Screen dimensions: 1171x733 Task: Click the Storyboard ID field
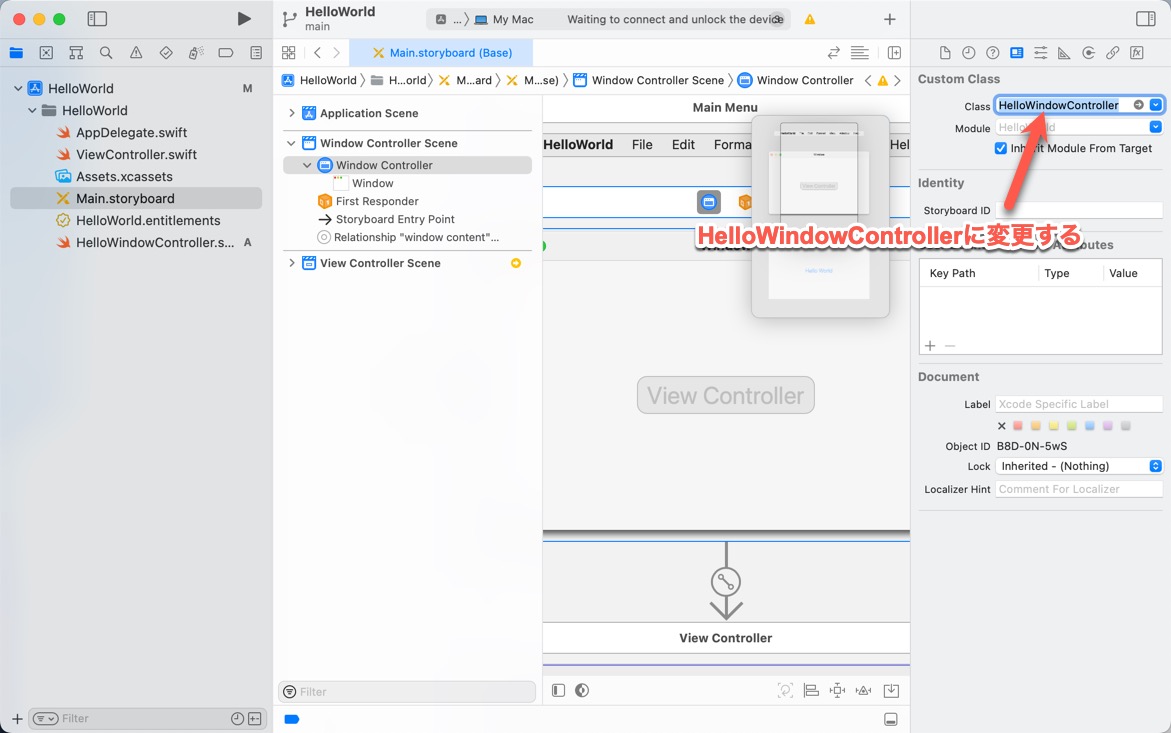[x=1078, y=210]
